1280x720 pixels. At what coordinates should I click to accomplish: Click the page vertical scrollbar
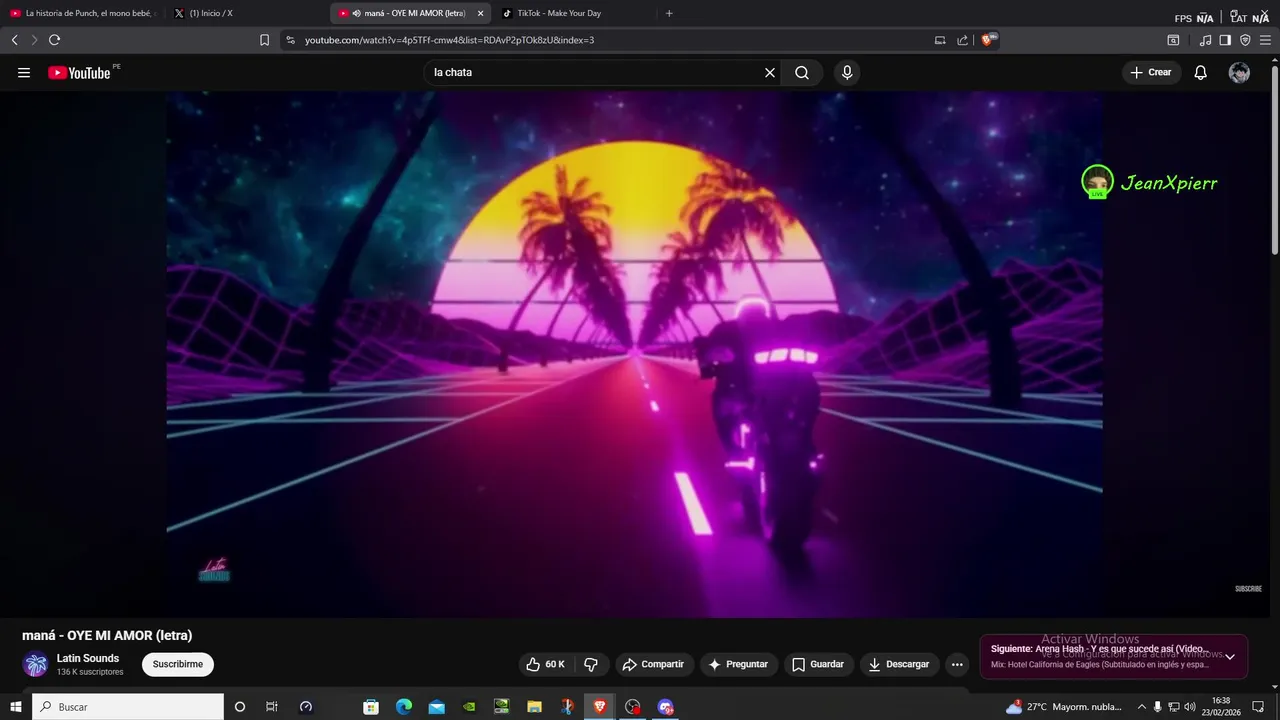pos(1274,160)
